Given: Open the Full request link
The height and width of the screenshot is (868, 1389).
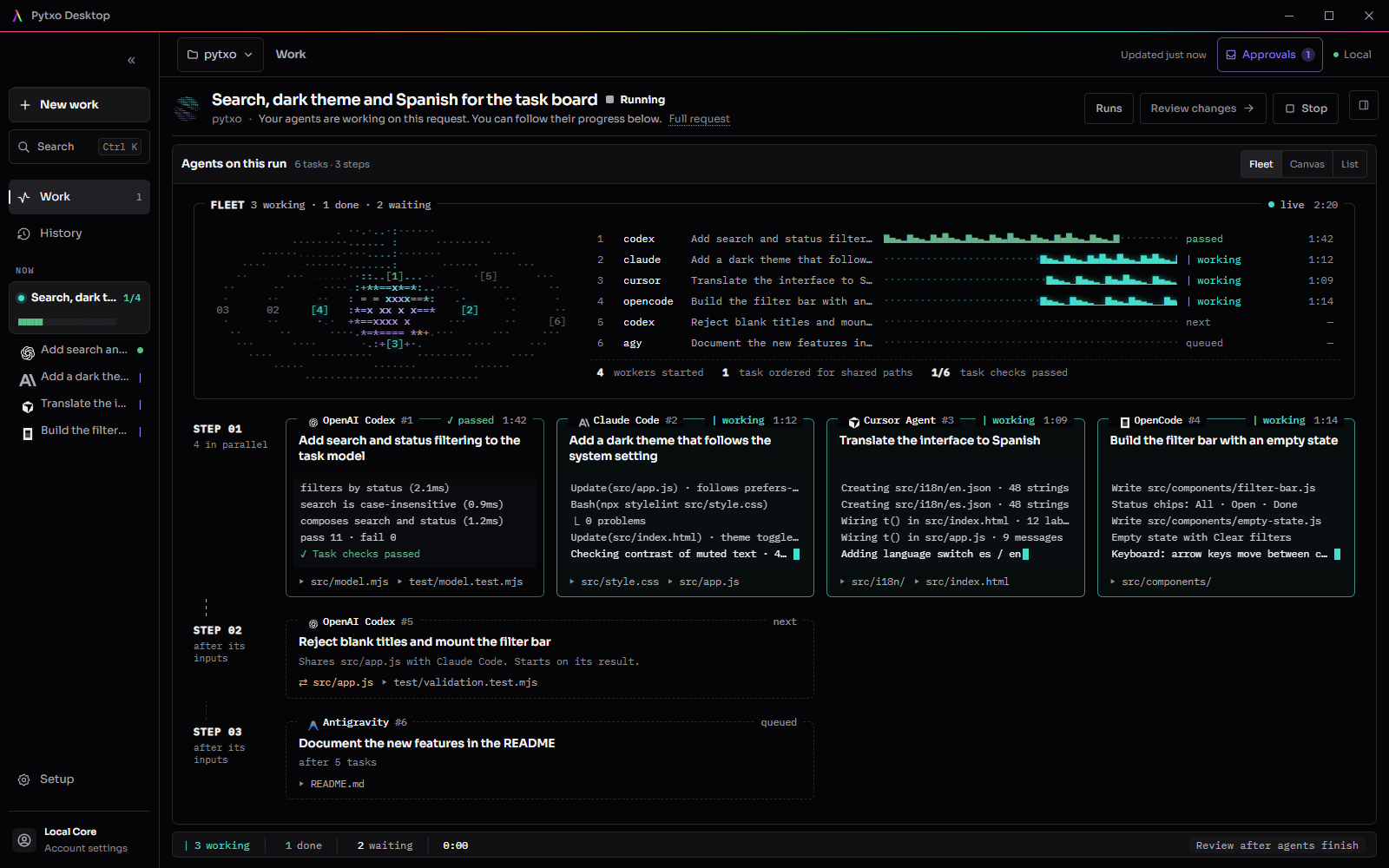Looking at the screenshot, I should coord(699,119).
